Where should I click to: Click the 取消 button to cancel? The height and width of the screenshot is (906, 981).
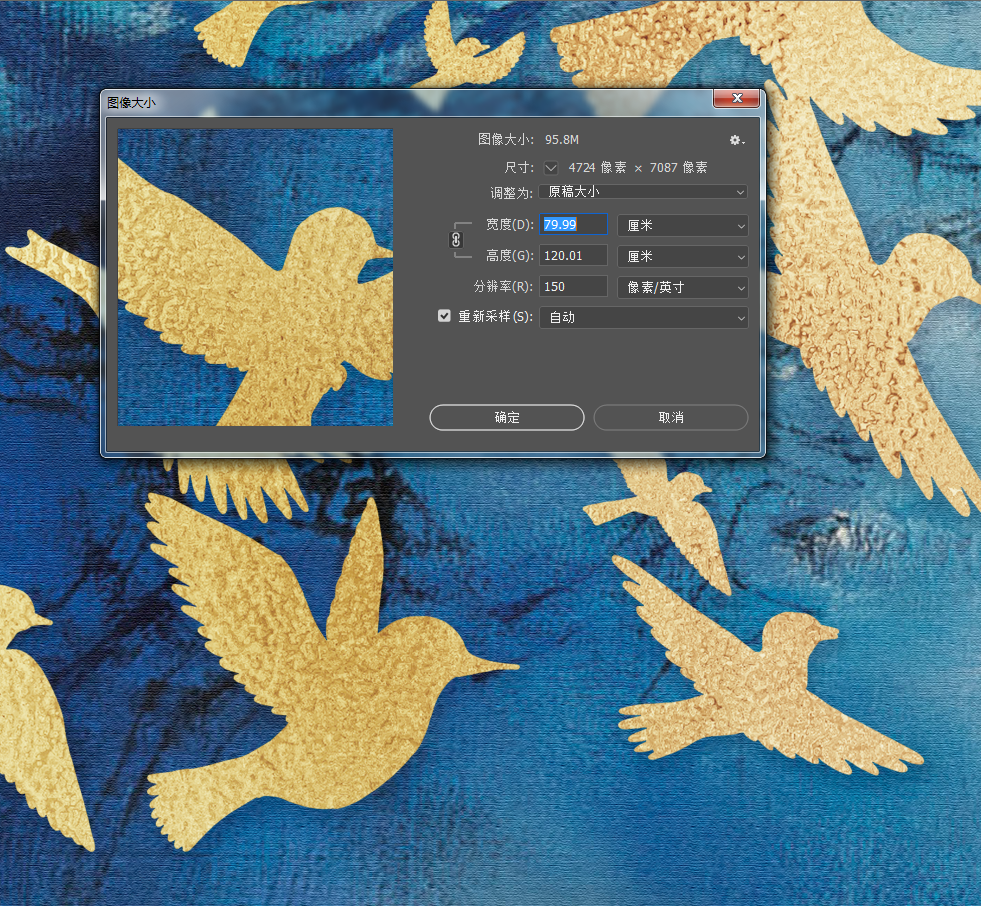671,417
